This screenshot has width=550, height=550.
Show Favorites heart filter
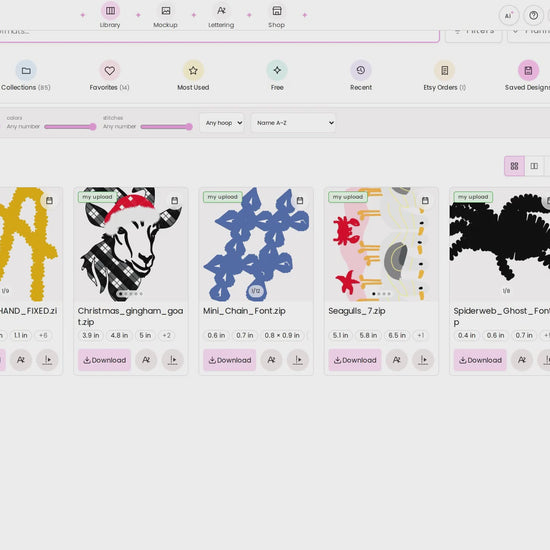pyautogui.click(x=109, y=76)
